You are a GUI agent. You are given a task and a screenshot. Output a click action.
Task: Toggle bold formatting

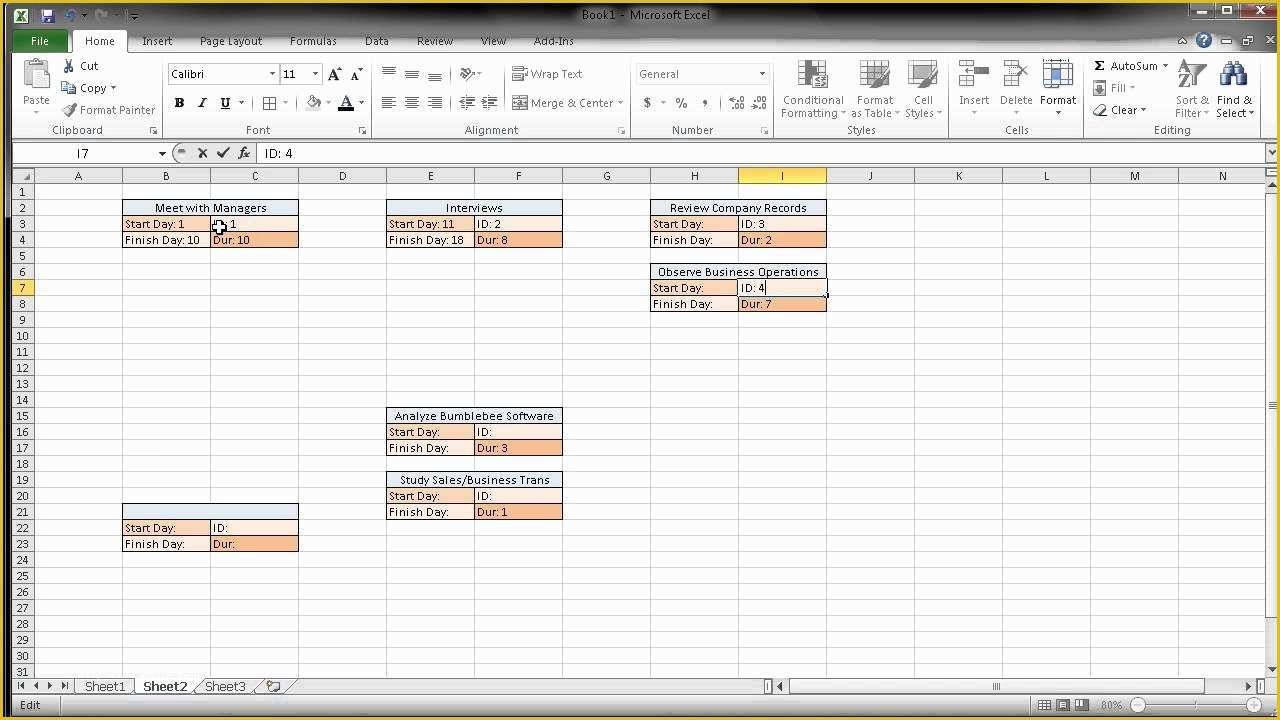(179, 102)
